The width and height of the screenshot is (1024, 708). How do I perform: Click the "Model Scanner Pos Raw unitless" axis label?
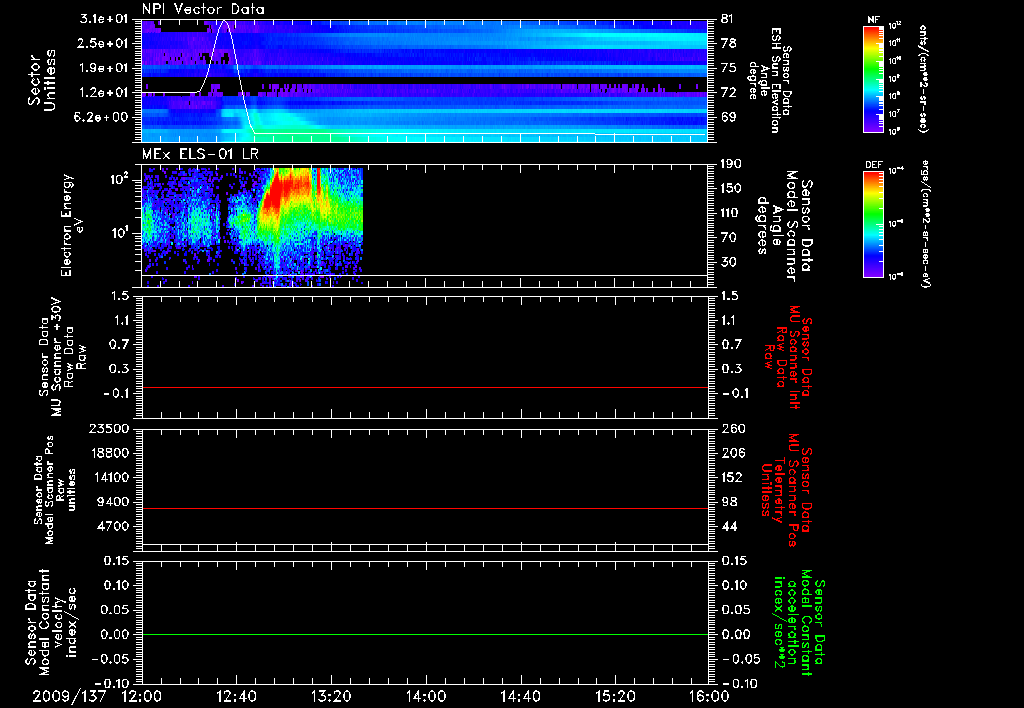pos(53,490)
